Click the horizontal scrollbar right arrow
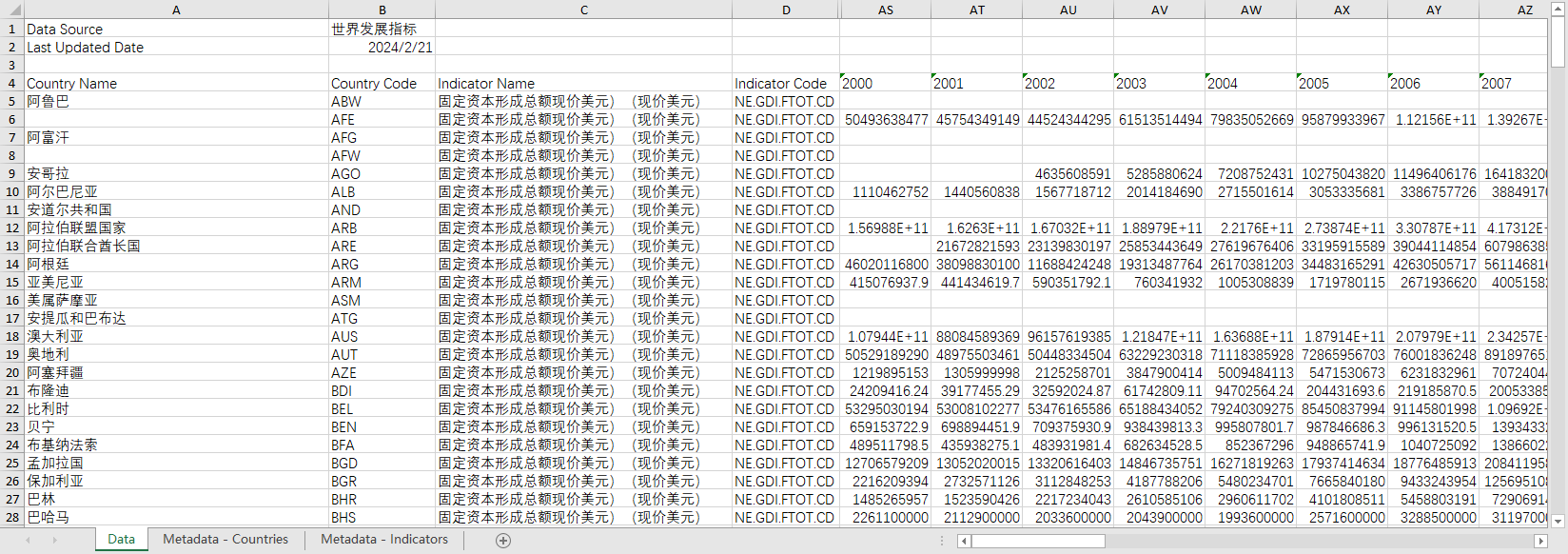1568x554 pixels. (1540, 541)
